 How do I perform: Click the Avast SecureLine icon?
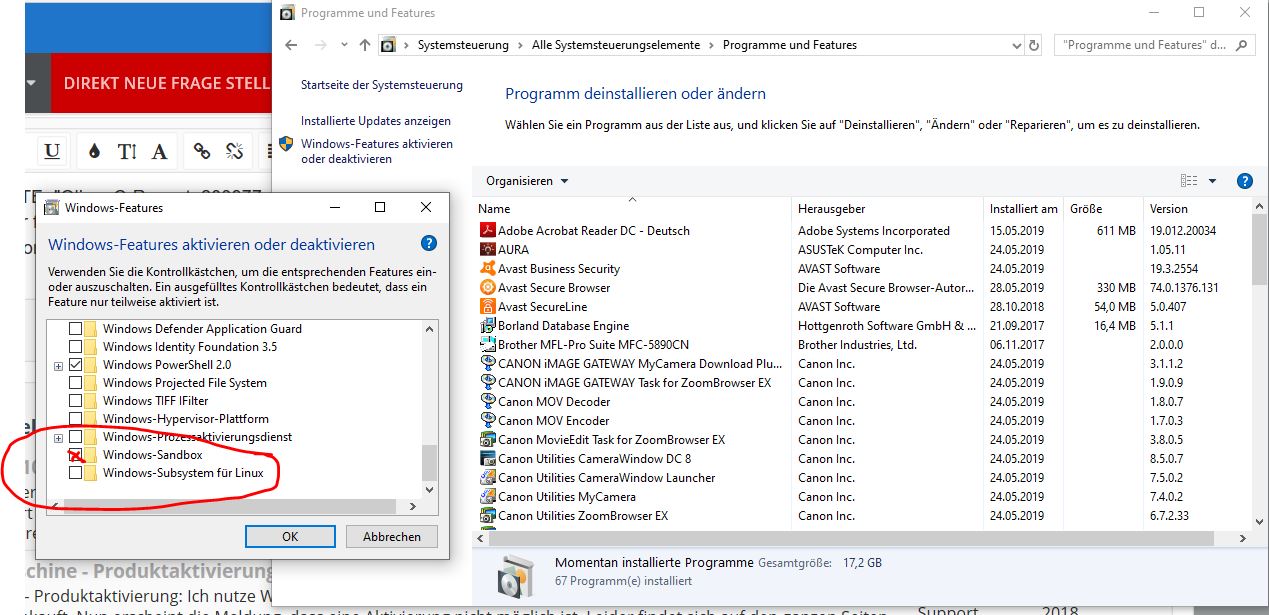pos(488,306)
